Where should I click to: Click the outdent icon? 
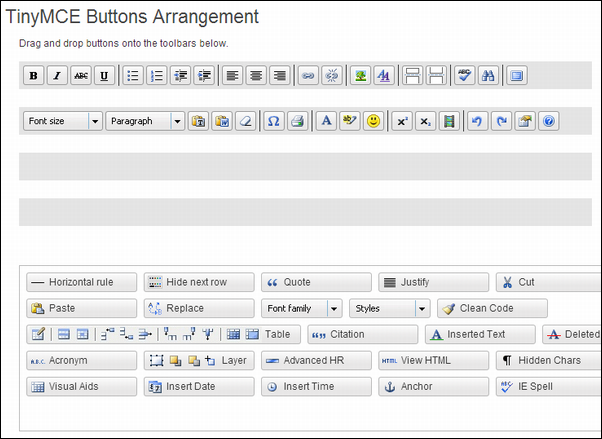click(x=180, y=75)
